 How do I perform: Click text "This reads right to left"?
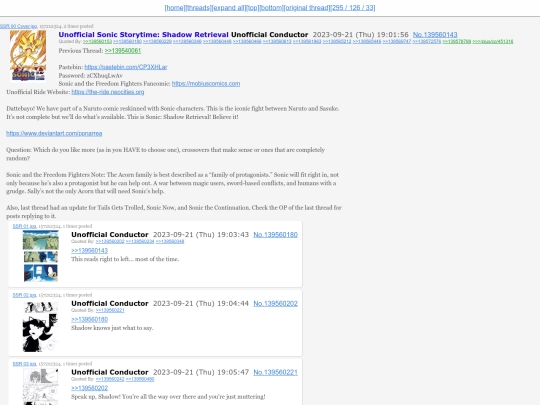pos(100,259)
